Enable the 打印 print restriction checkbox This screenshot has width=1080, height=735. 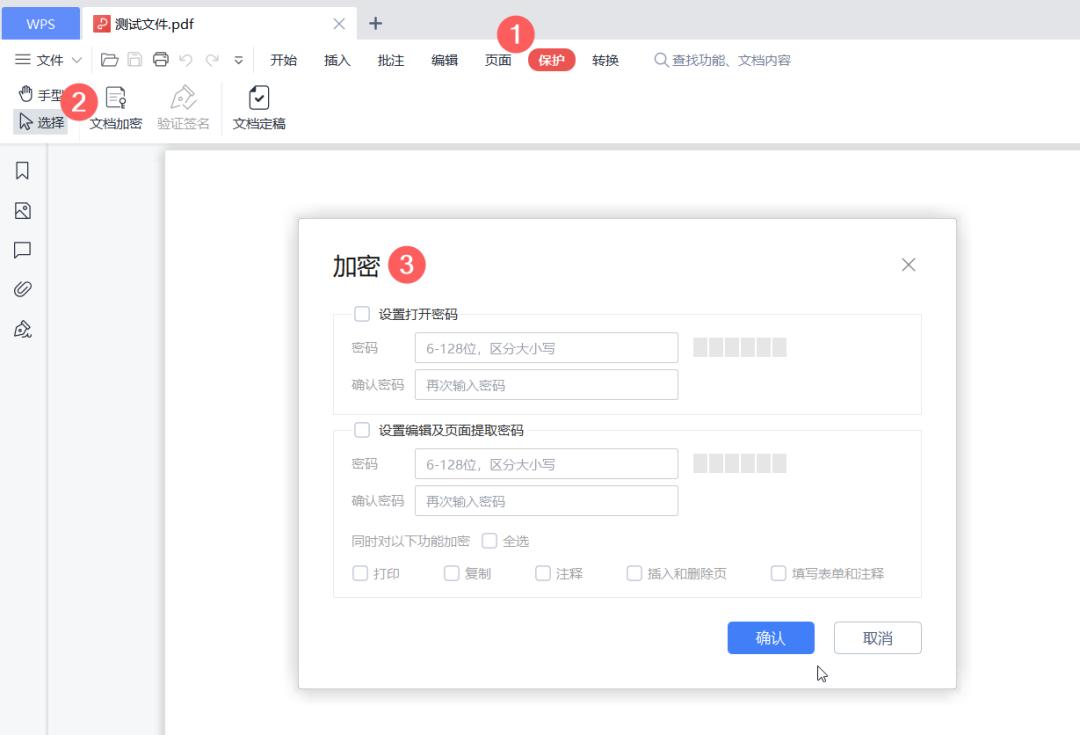pos(359,573)
